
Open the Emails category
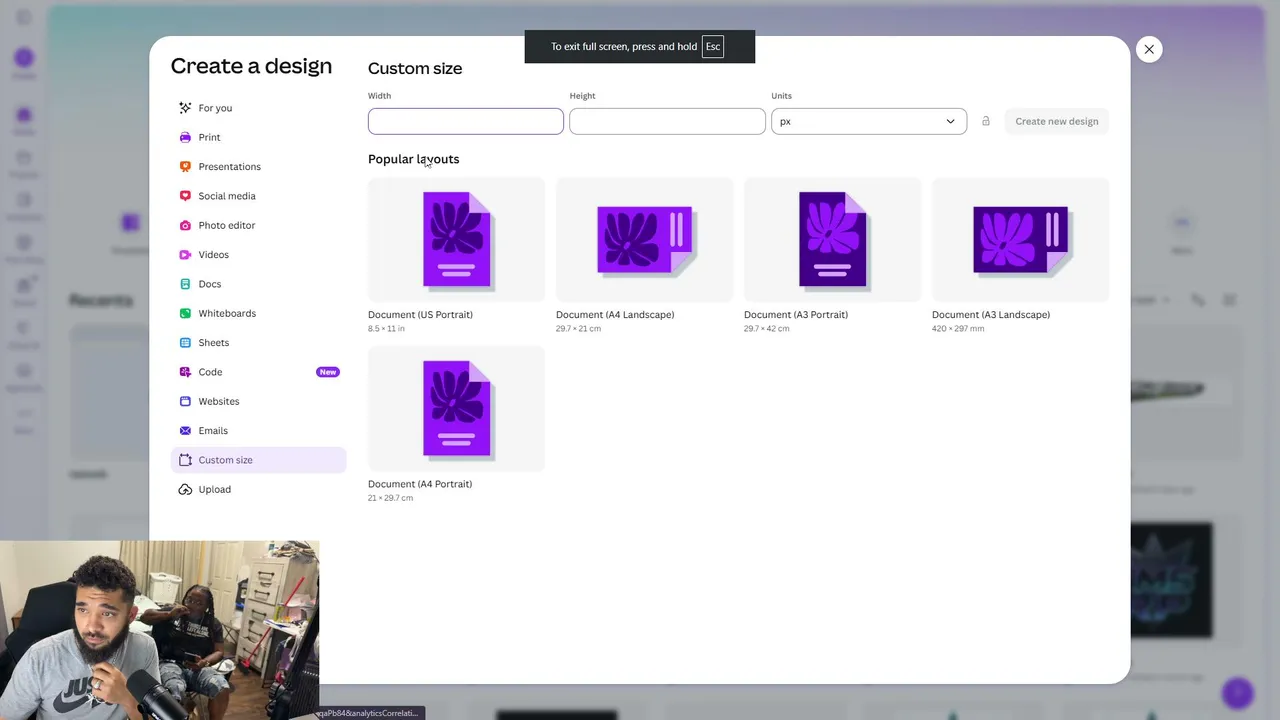click(x=259, y=431)
